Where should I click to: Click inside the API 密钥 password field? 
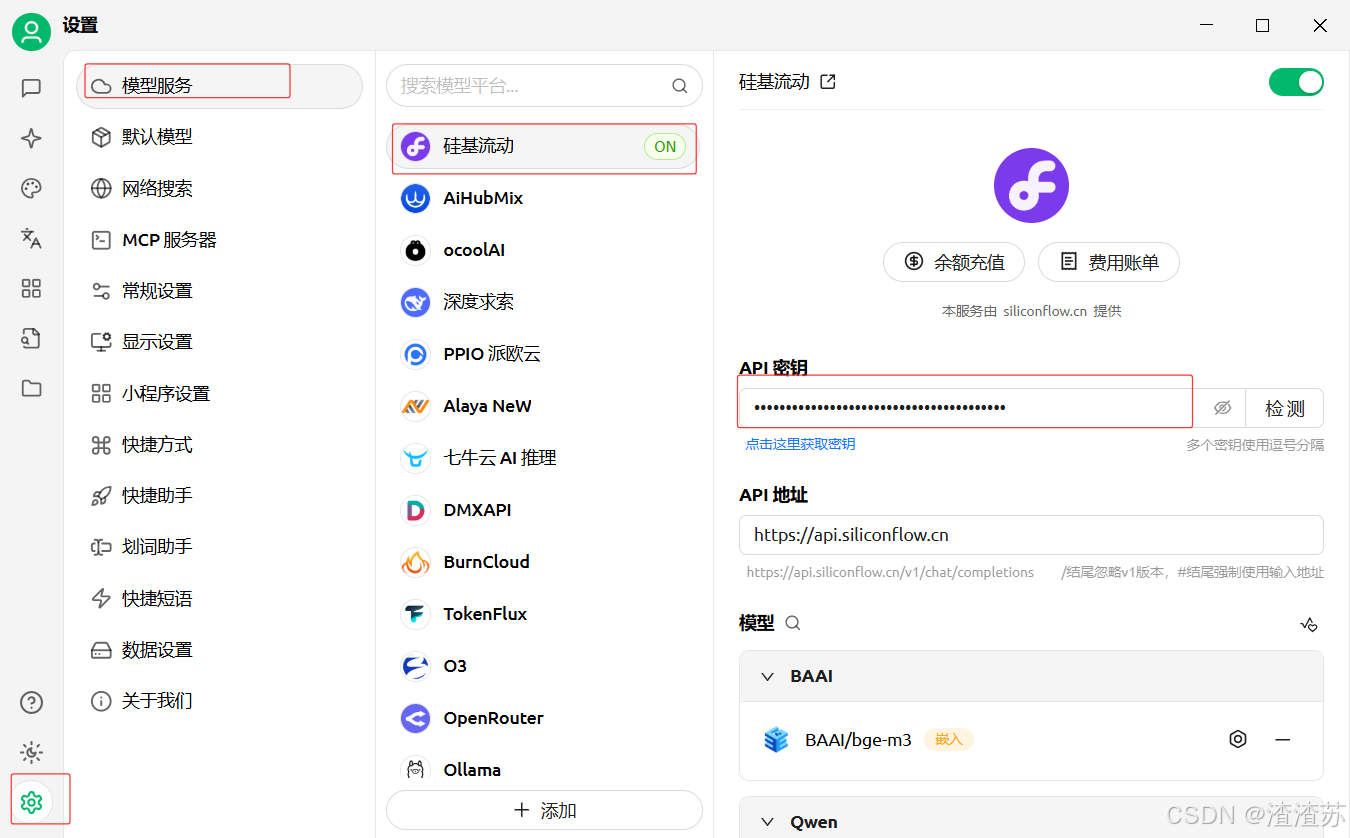coord(969,408)
